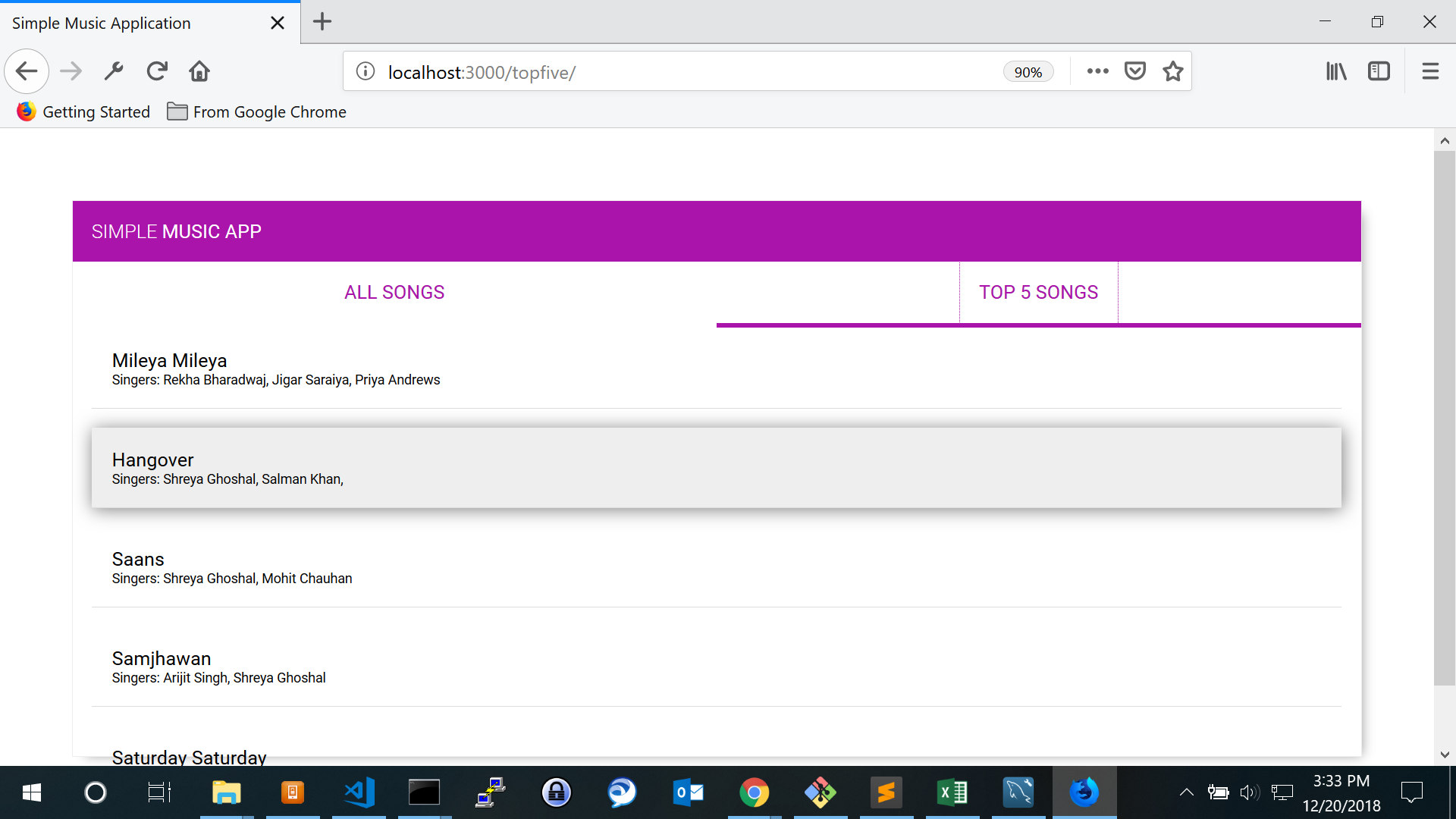This screenshot has height=819, width=1456.
Task: Open the Getting Started bookmark
Action: click(x=83, y=112)
